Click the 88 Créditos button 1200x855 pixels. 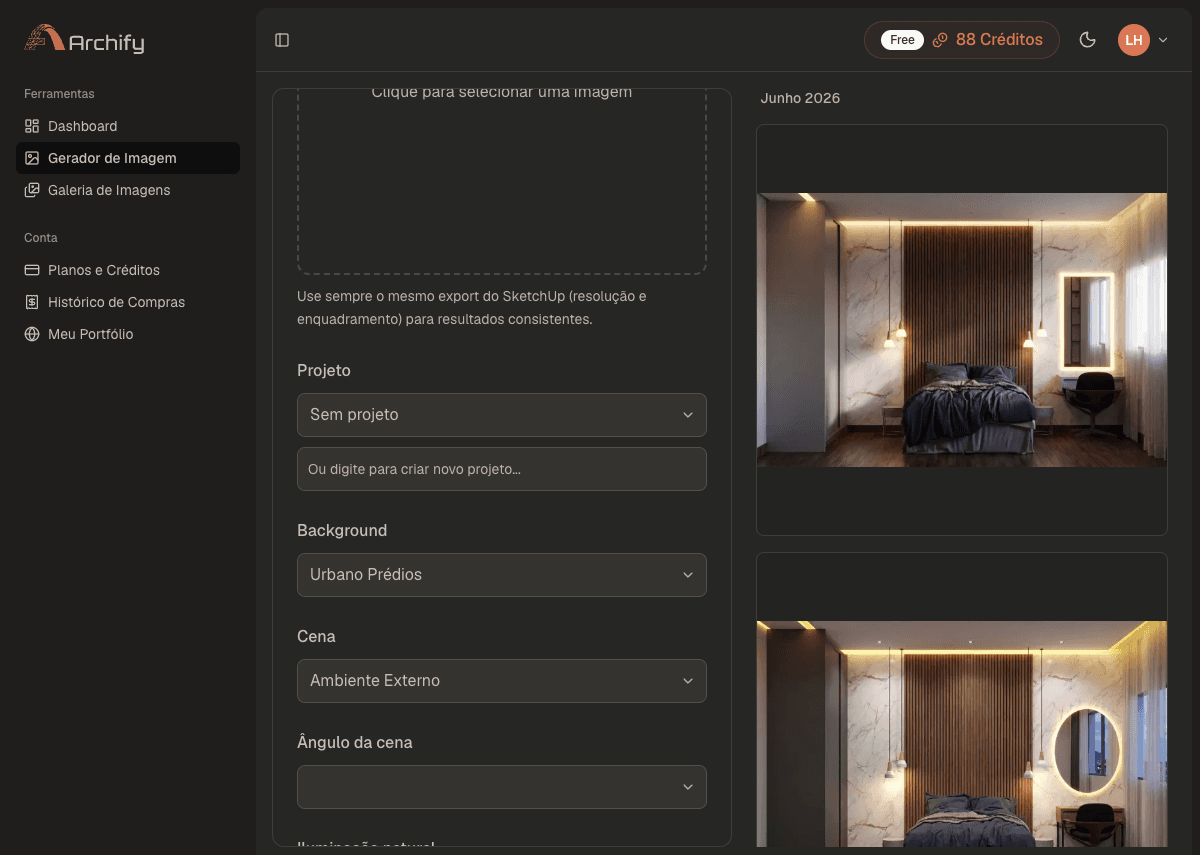coord(962,40)
